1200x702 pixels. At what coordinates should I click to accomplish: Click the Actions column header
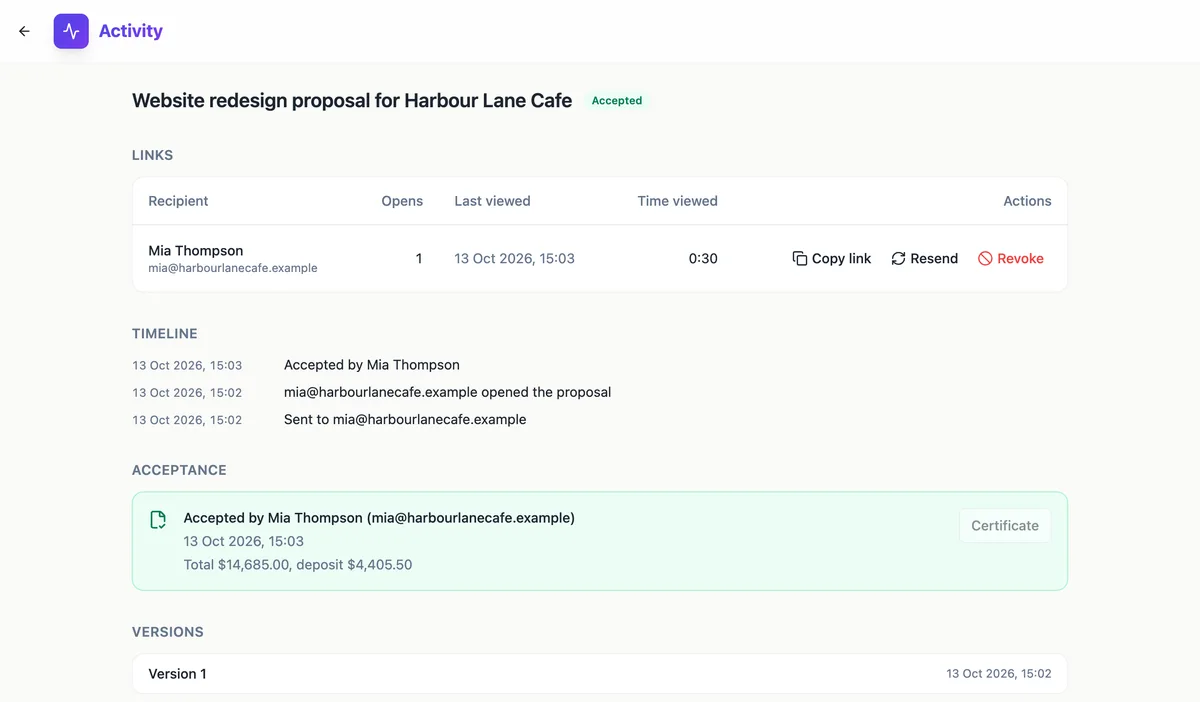pos(1027,201)
